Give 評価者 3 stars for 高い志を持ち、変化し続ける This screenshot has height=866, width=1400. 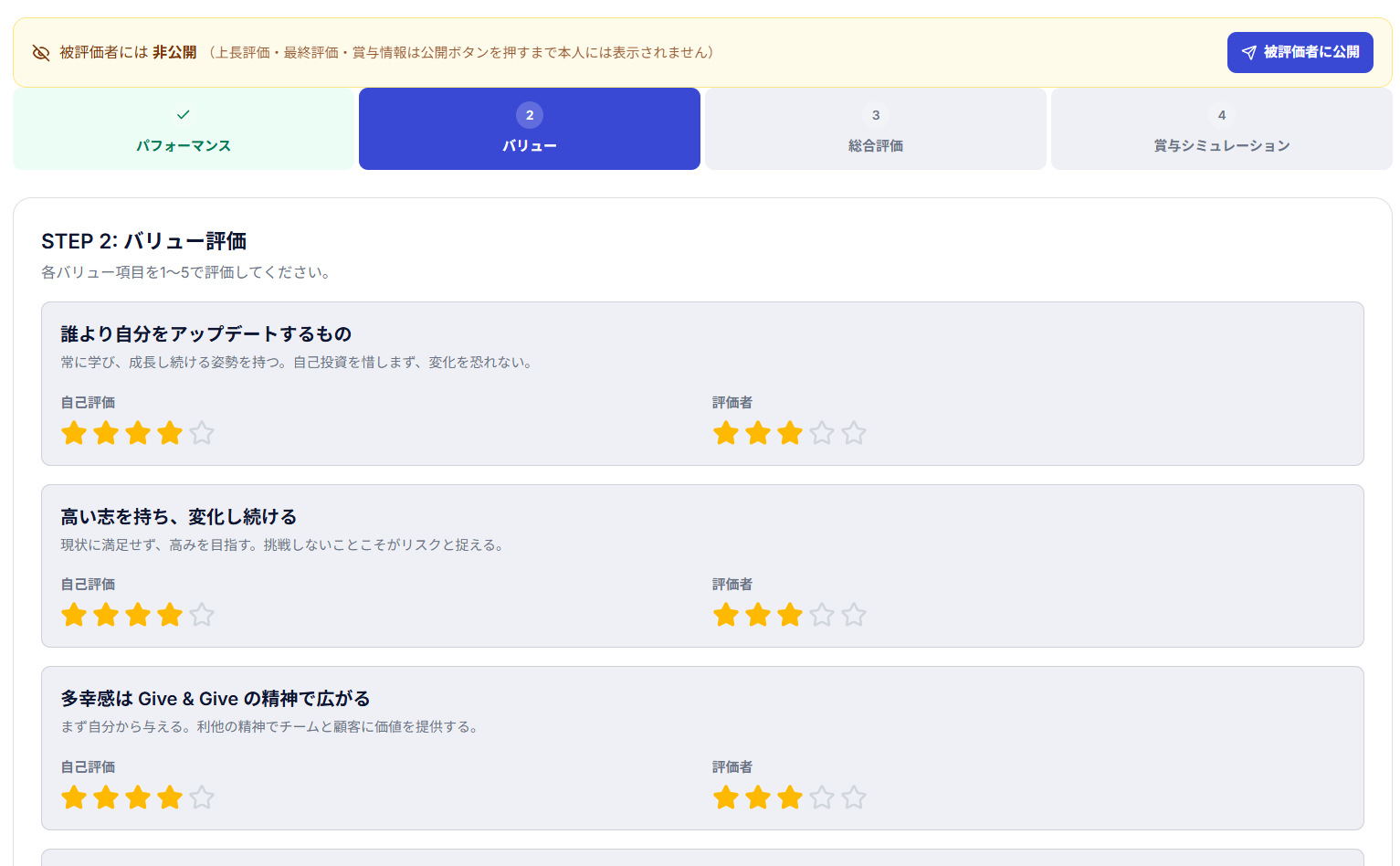click(x=790, y=615)
